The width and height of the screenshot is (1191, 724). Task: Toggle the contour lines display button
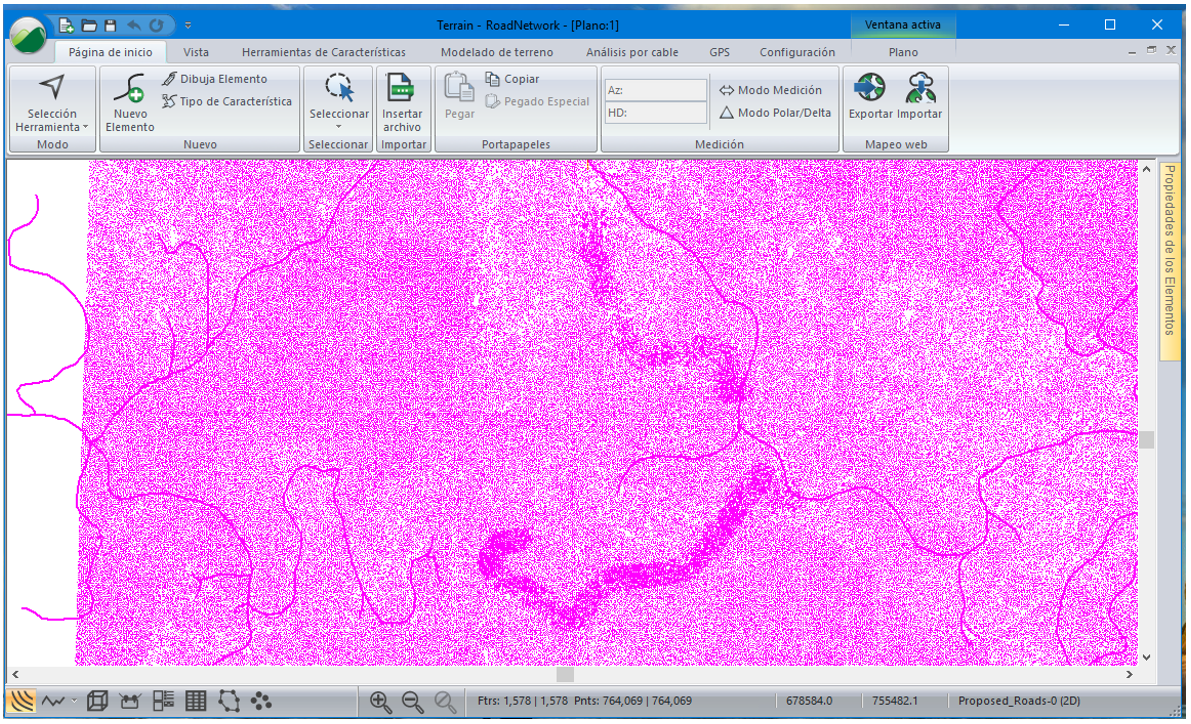(x=20, y=702)
